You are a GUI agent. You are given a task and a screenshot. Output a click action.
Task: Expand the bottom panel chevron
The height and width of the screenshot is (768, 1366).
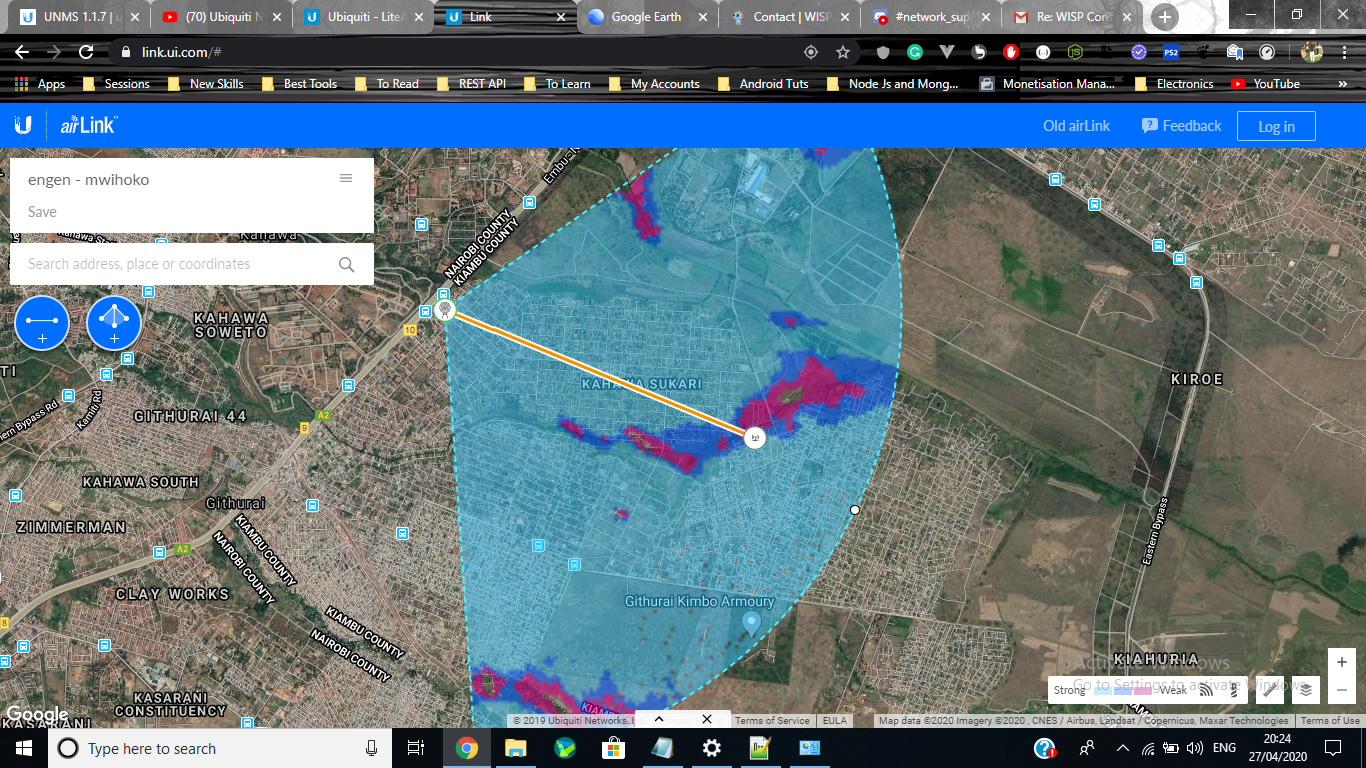659,719
